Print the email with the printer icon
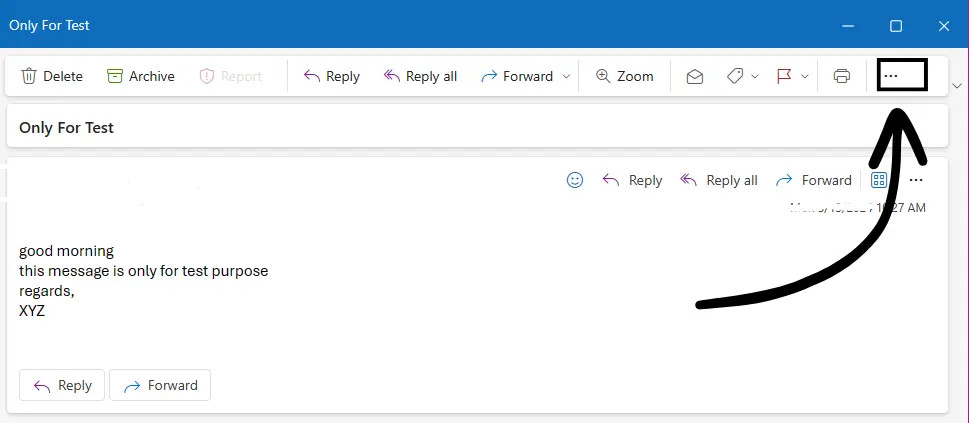 point(841,76)
